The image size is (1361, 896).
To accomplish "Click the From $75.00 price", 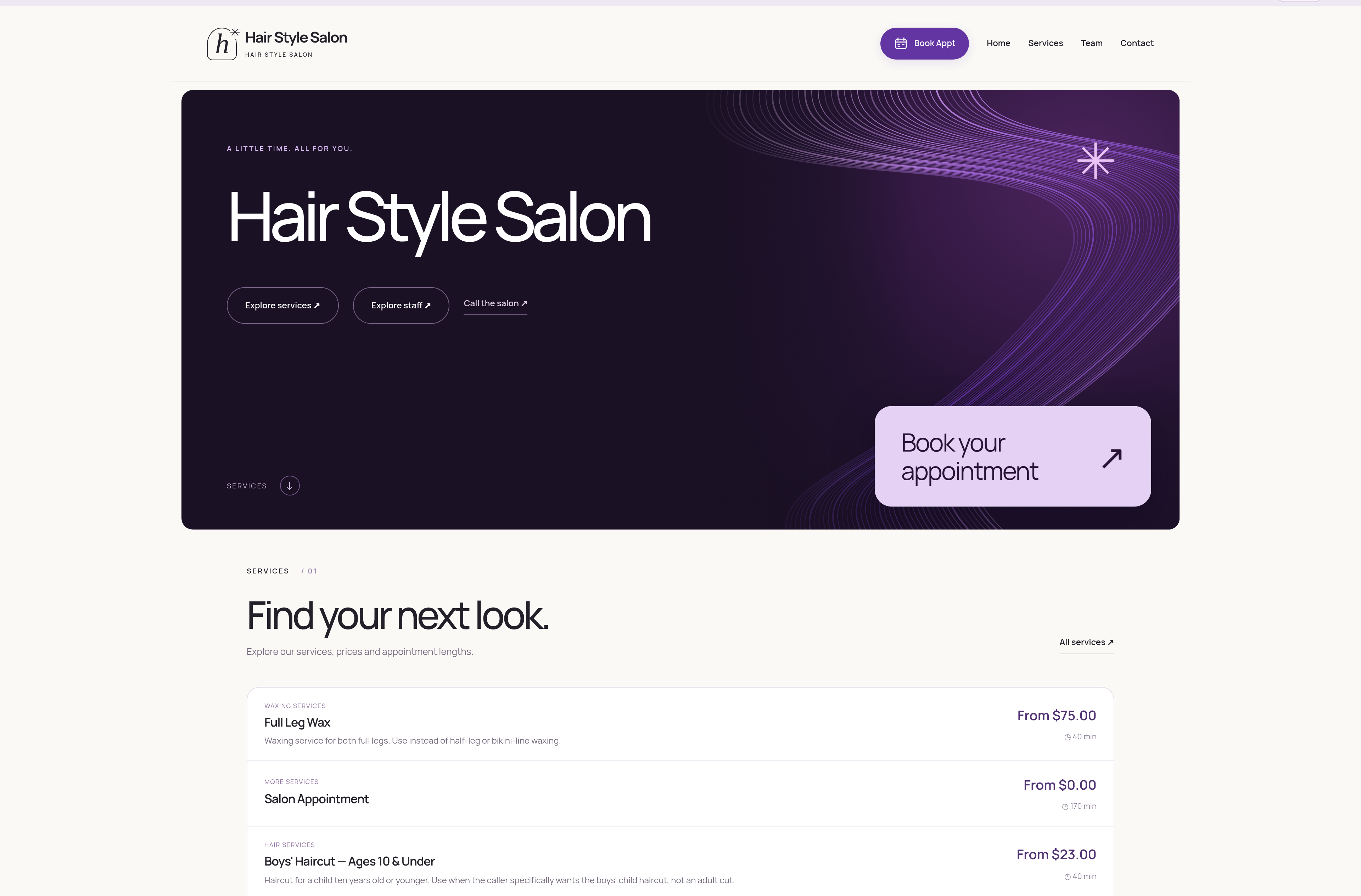I will point(1056,716).
